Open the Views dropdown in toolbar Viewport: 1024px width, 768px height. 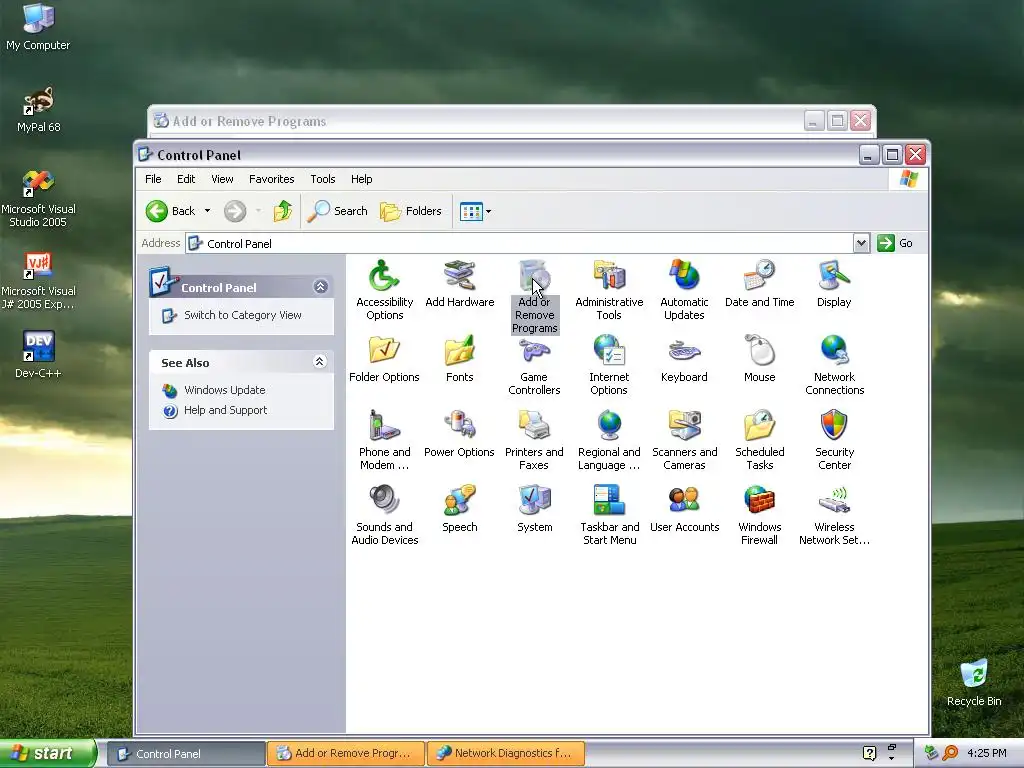point(475,211)
